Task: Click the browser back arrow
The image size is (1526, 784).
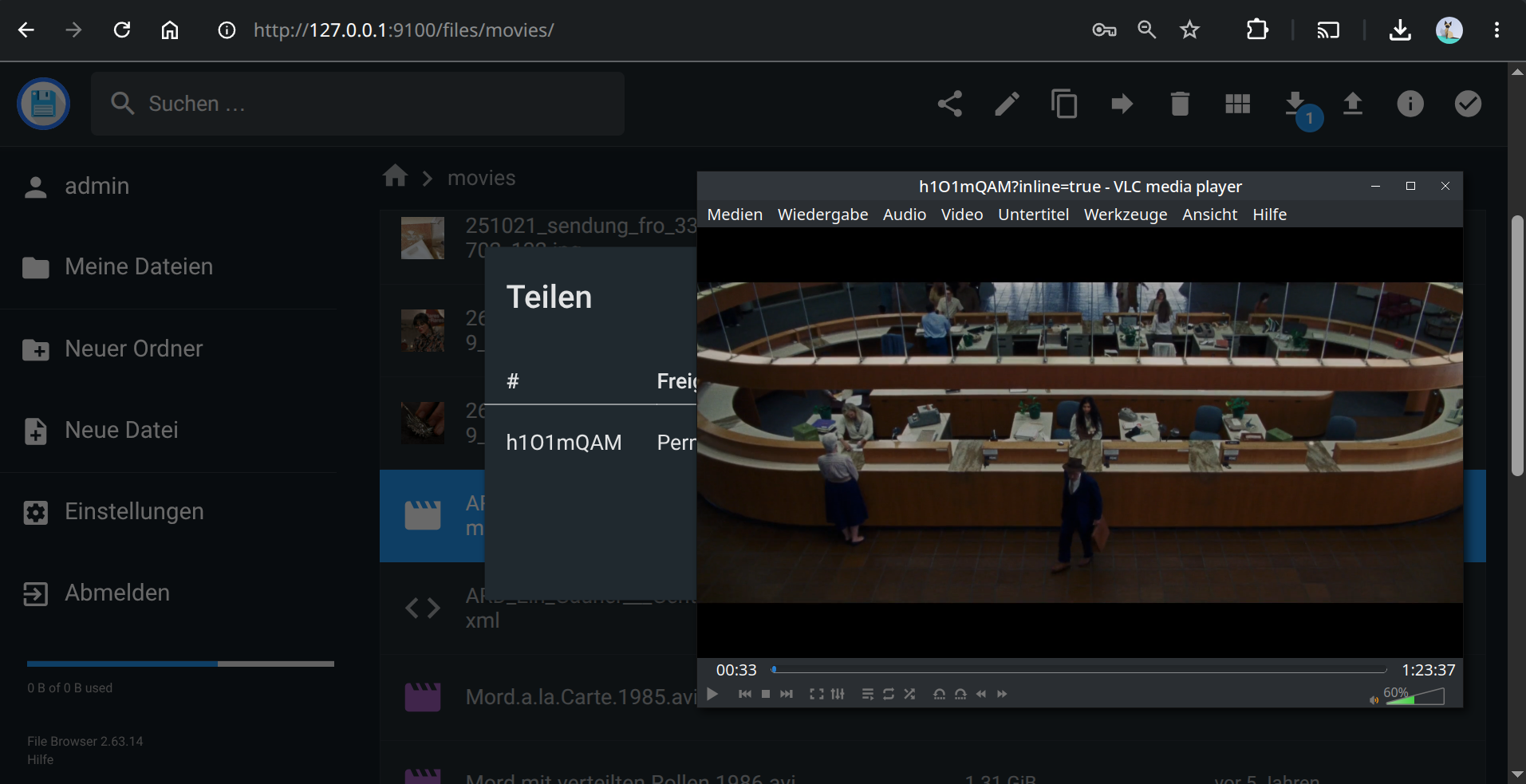Action: coord(26,30)
